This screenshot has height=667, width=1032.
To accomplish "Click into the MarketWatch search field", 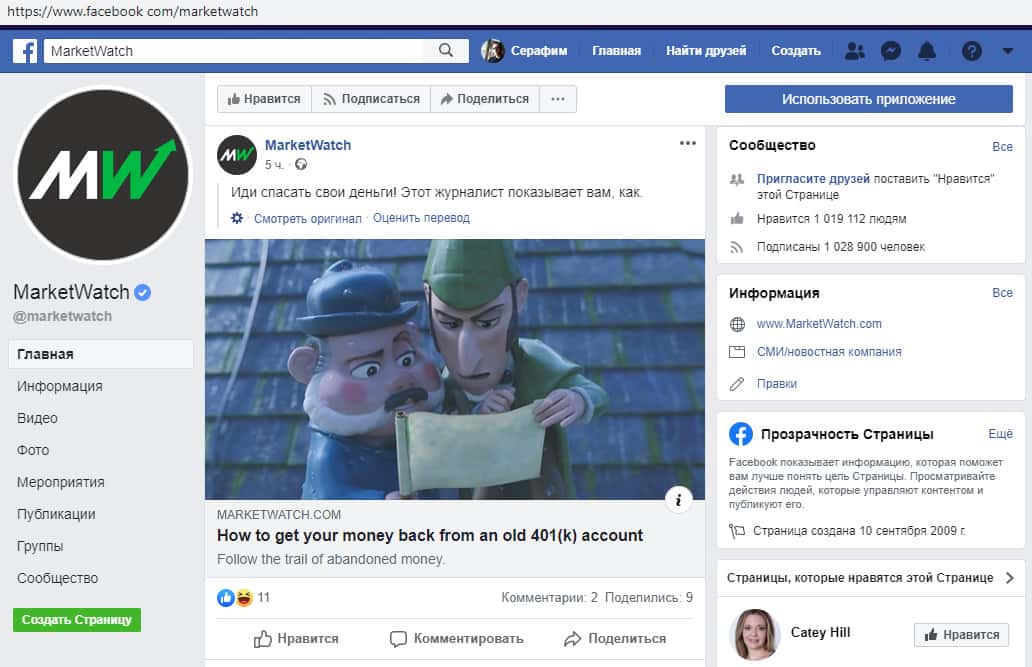I will point(234,51).
